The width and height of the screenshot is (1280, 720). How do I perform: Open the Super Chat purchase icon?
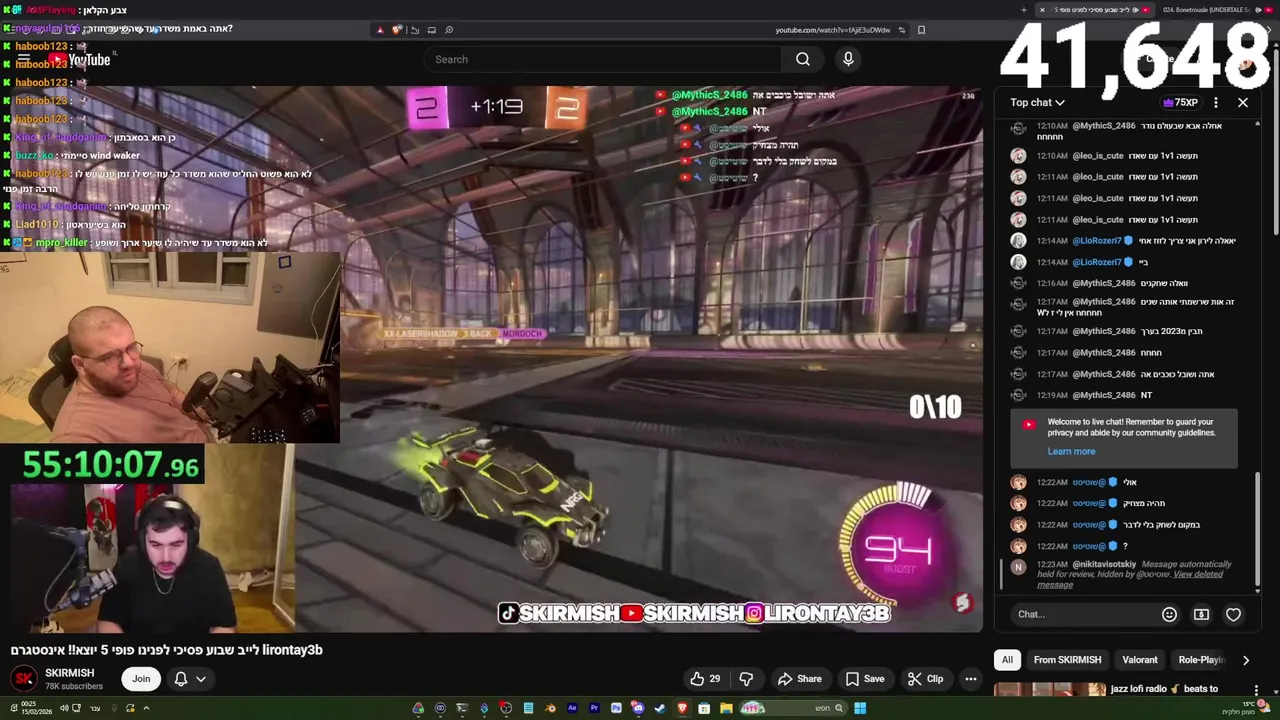click(x=1201, y=614)
